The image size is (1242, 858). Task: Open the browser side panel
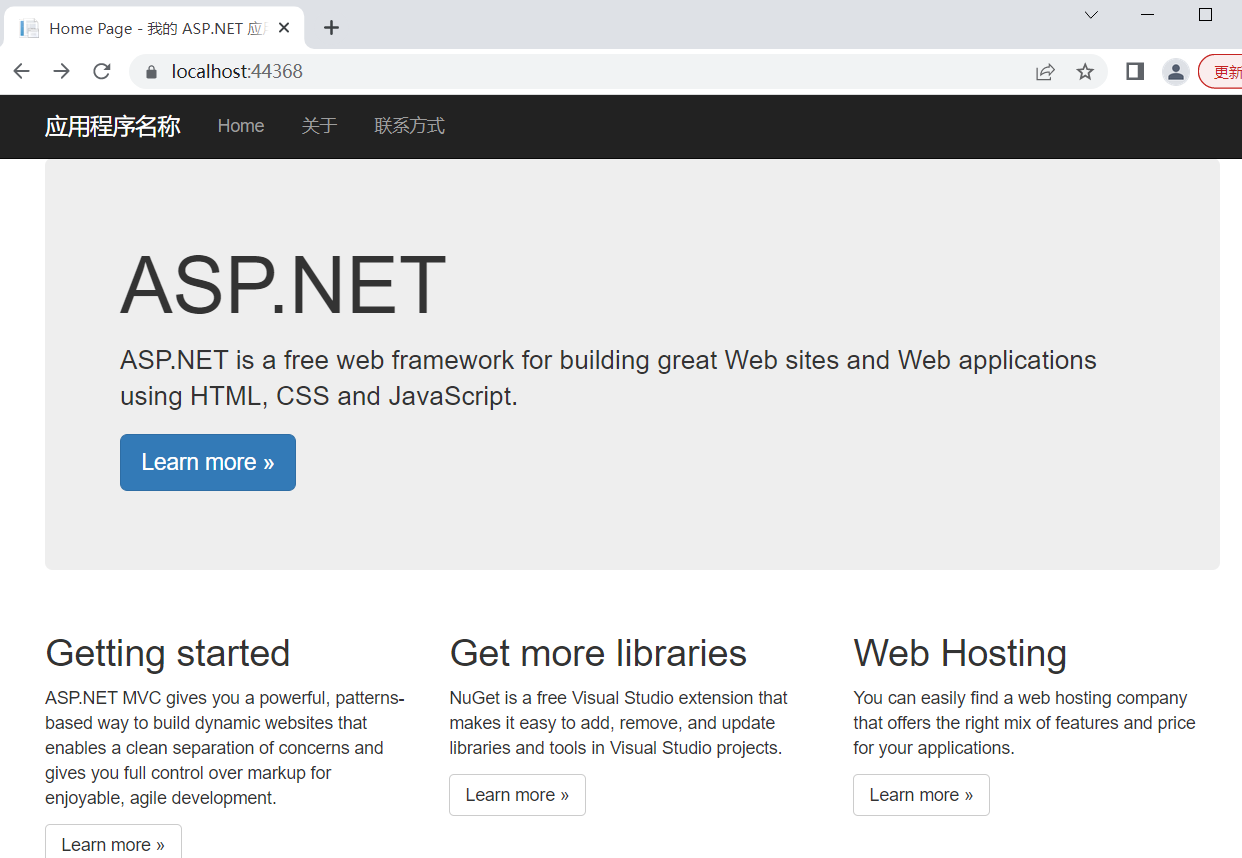pyautogui.click(x=1135, y=71)
